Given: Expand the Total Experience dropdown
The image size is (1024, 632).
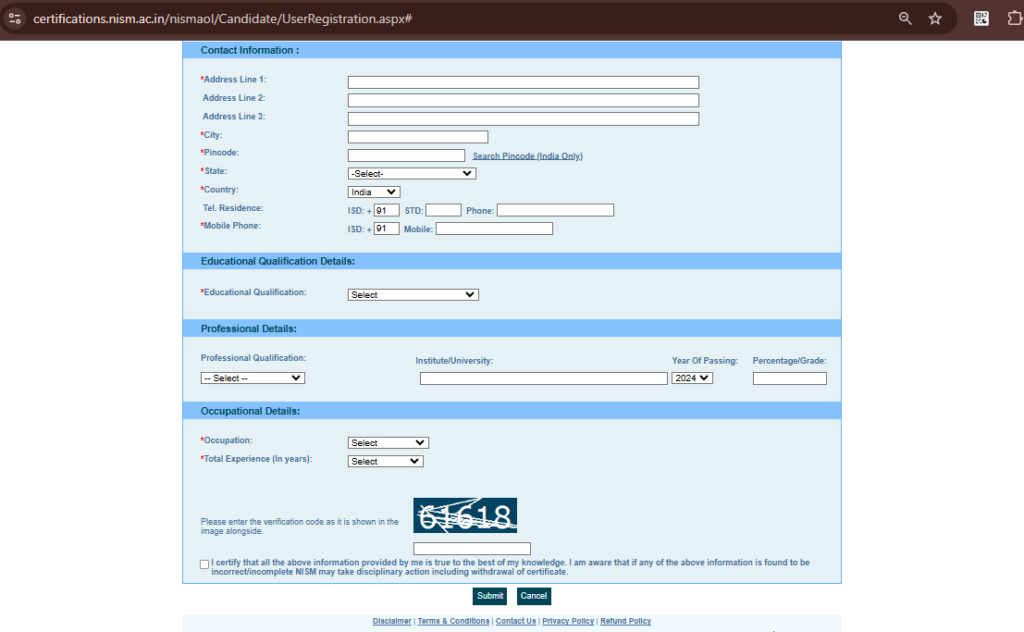Looking at the screenshot, I should point(385,461).
